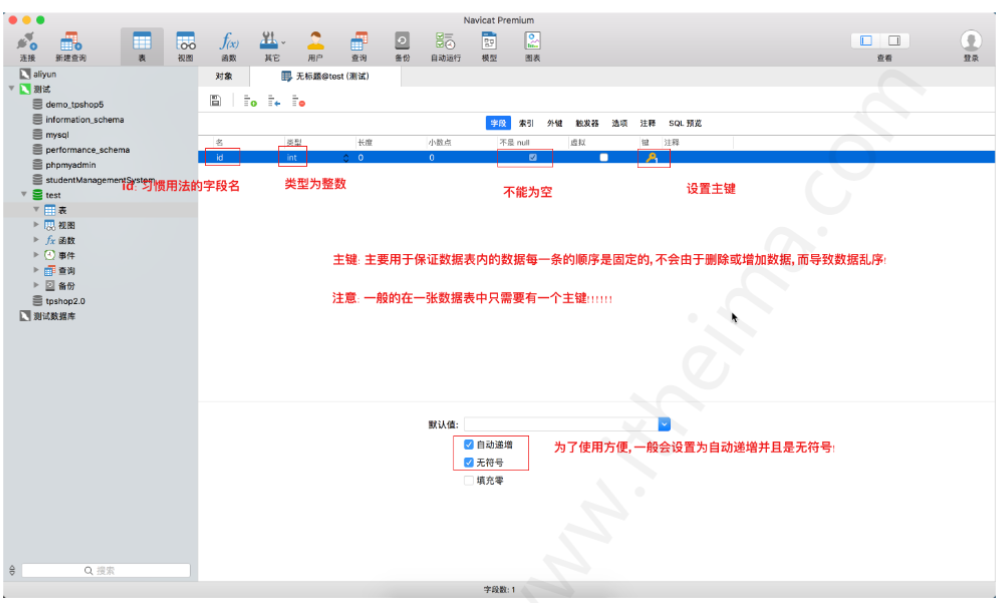Uncheck the 自动递增 checkbox
1004x603 pixels.
pos(469,444)
